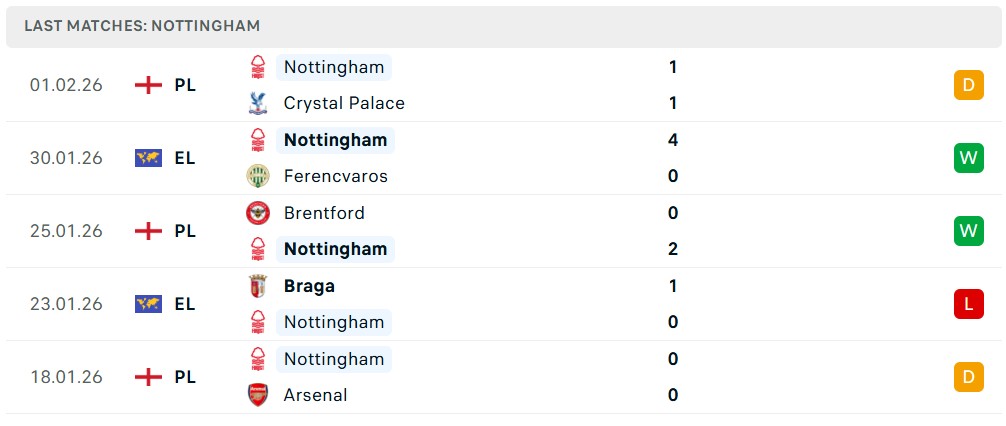Click the green W badge for Ferencvaros match
Screen dimensions: 1006x426
point(968,158)
